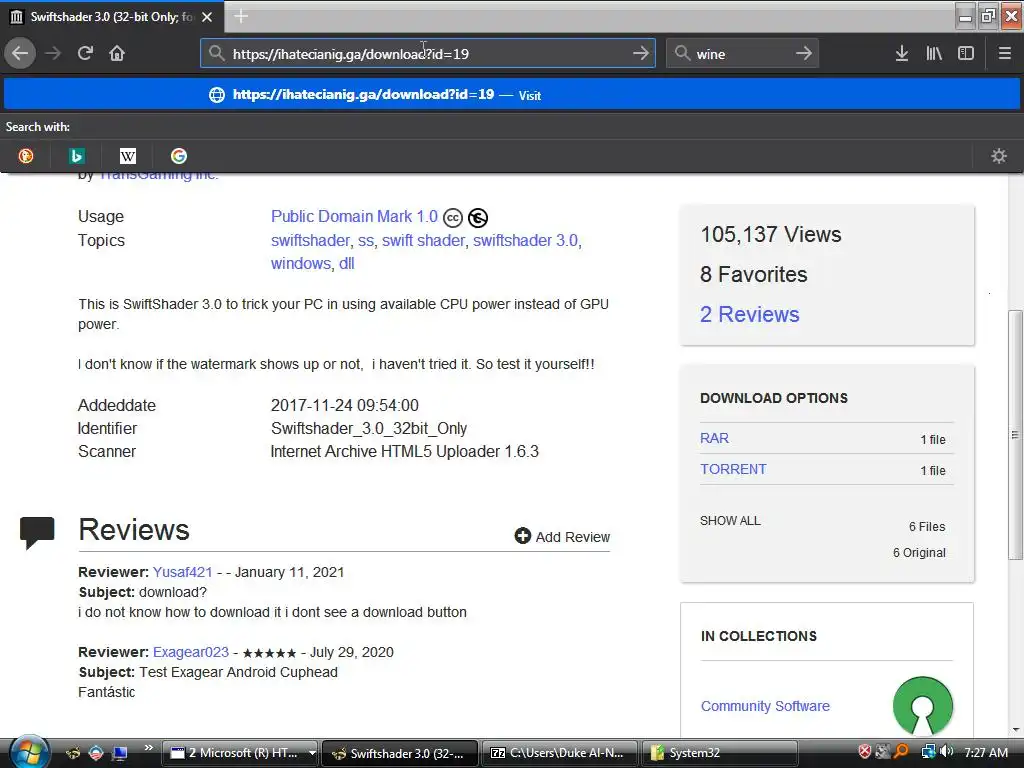
Task: Click the go arrow in the URL bar
Action: click(x=641, y=54)
